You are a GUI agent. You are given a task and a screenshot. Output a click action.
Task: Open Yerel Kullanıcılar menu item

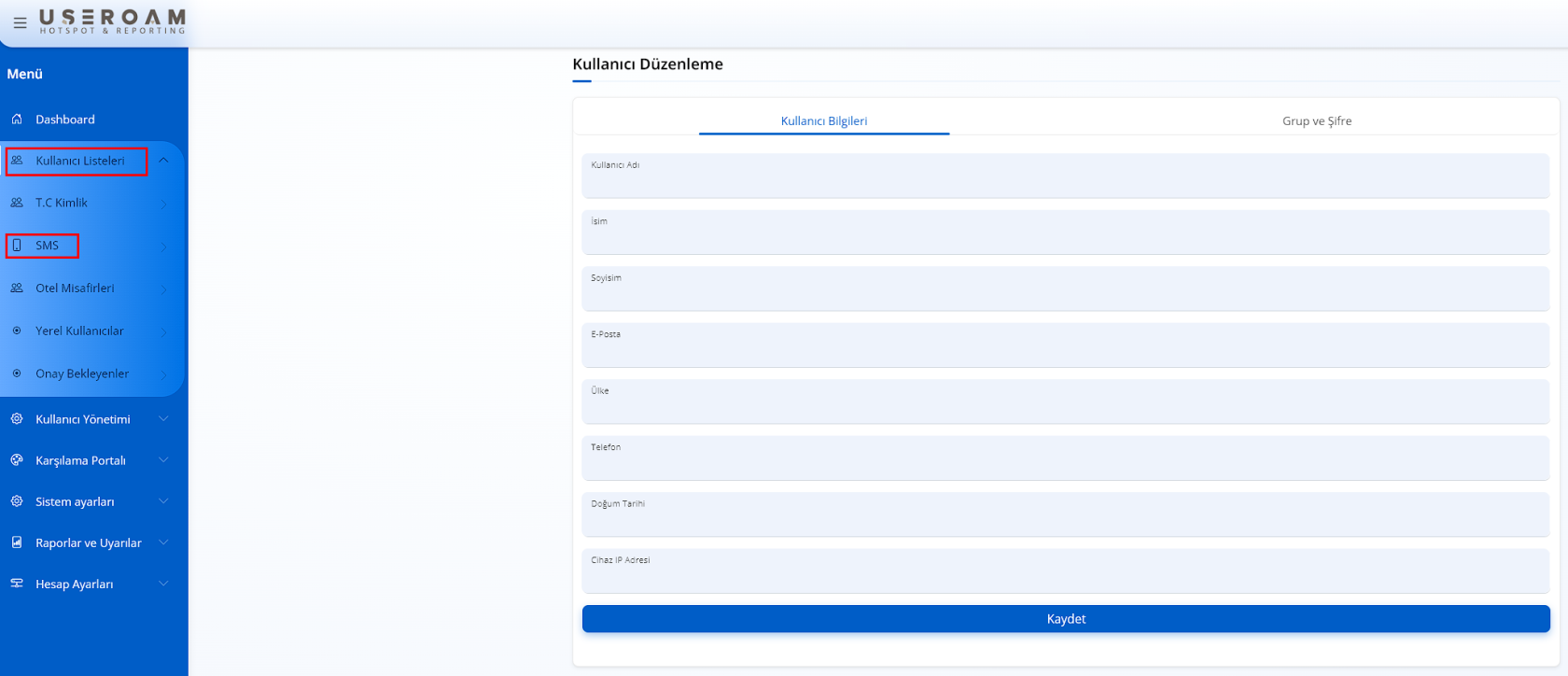coord(79,331)
